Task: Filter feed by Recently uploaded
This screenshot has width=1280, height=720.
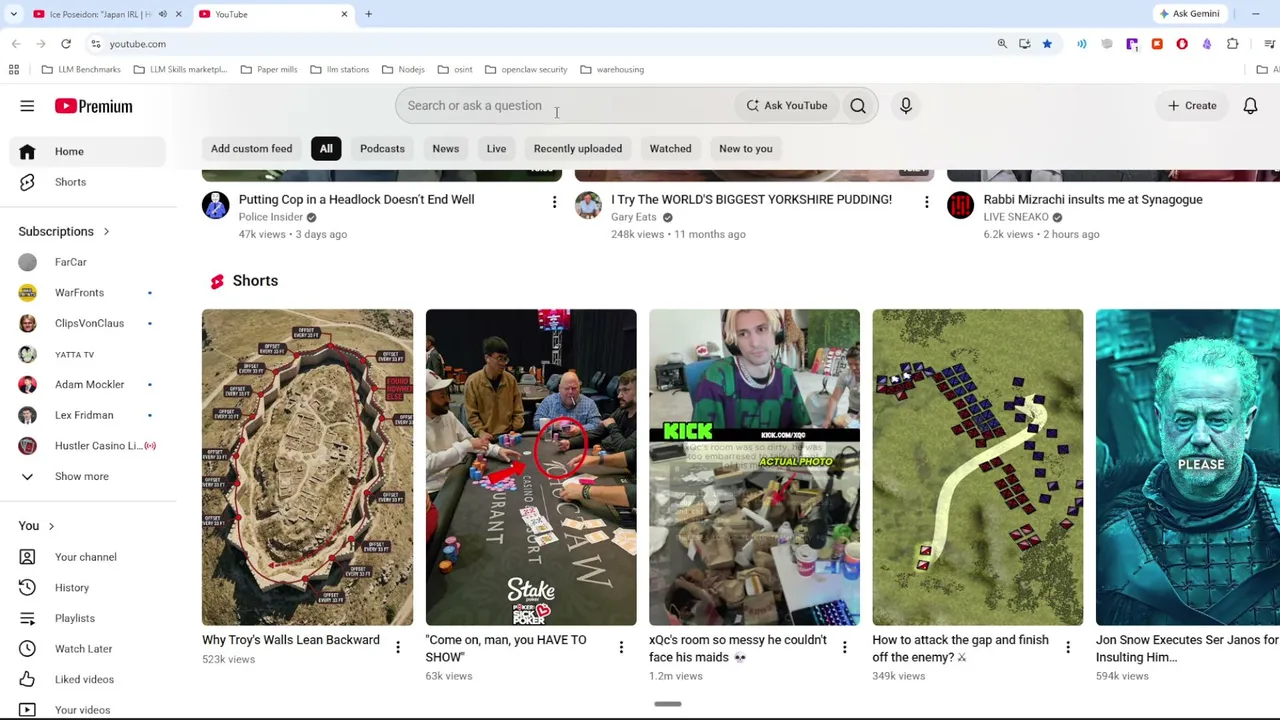Action: [578, 149]
